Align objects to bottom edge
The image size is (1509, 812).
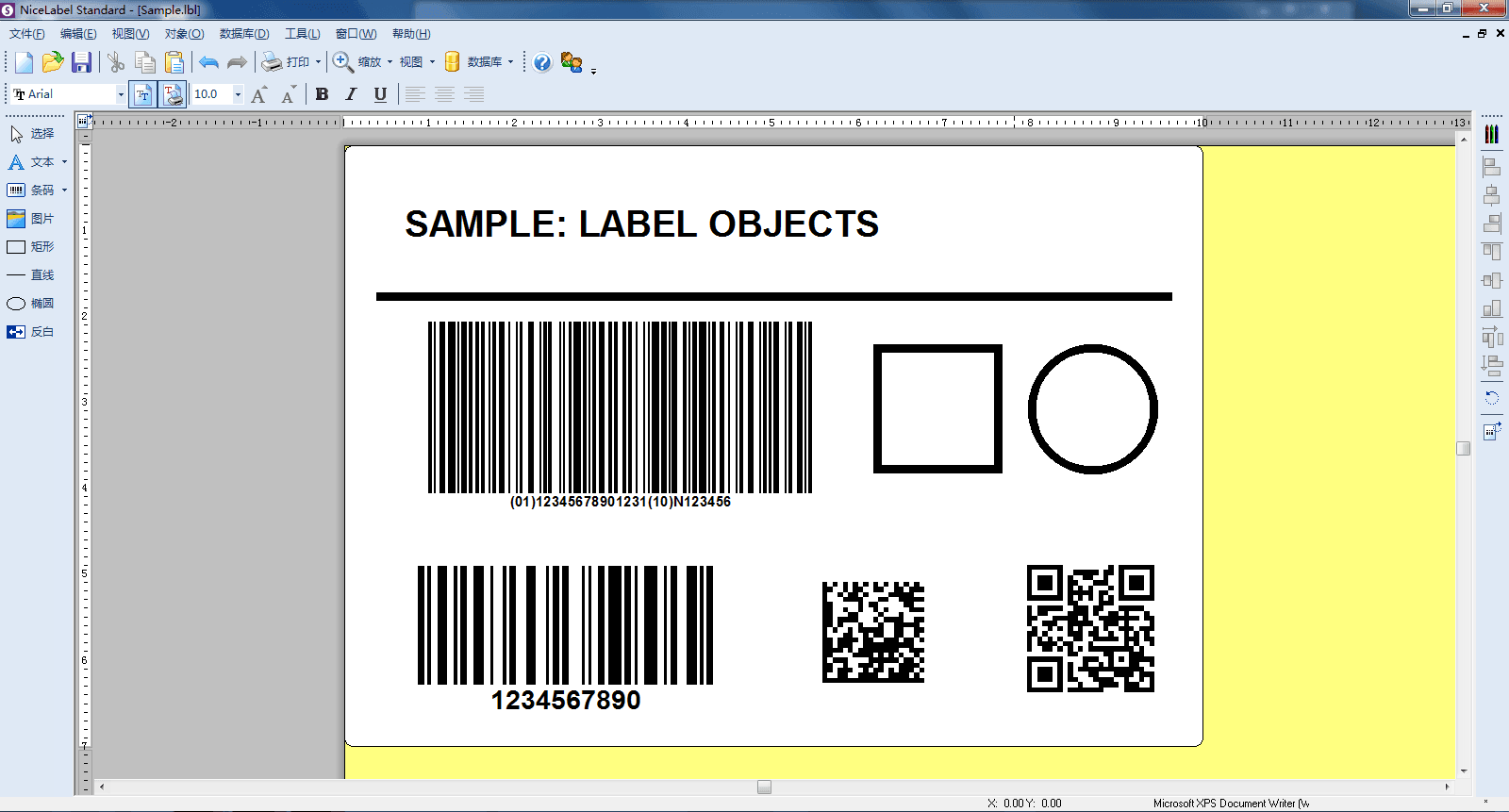(x=1491, y=308)
